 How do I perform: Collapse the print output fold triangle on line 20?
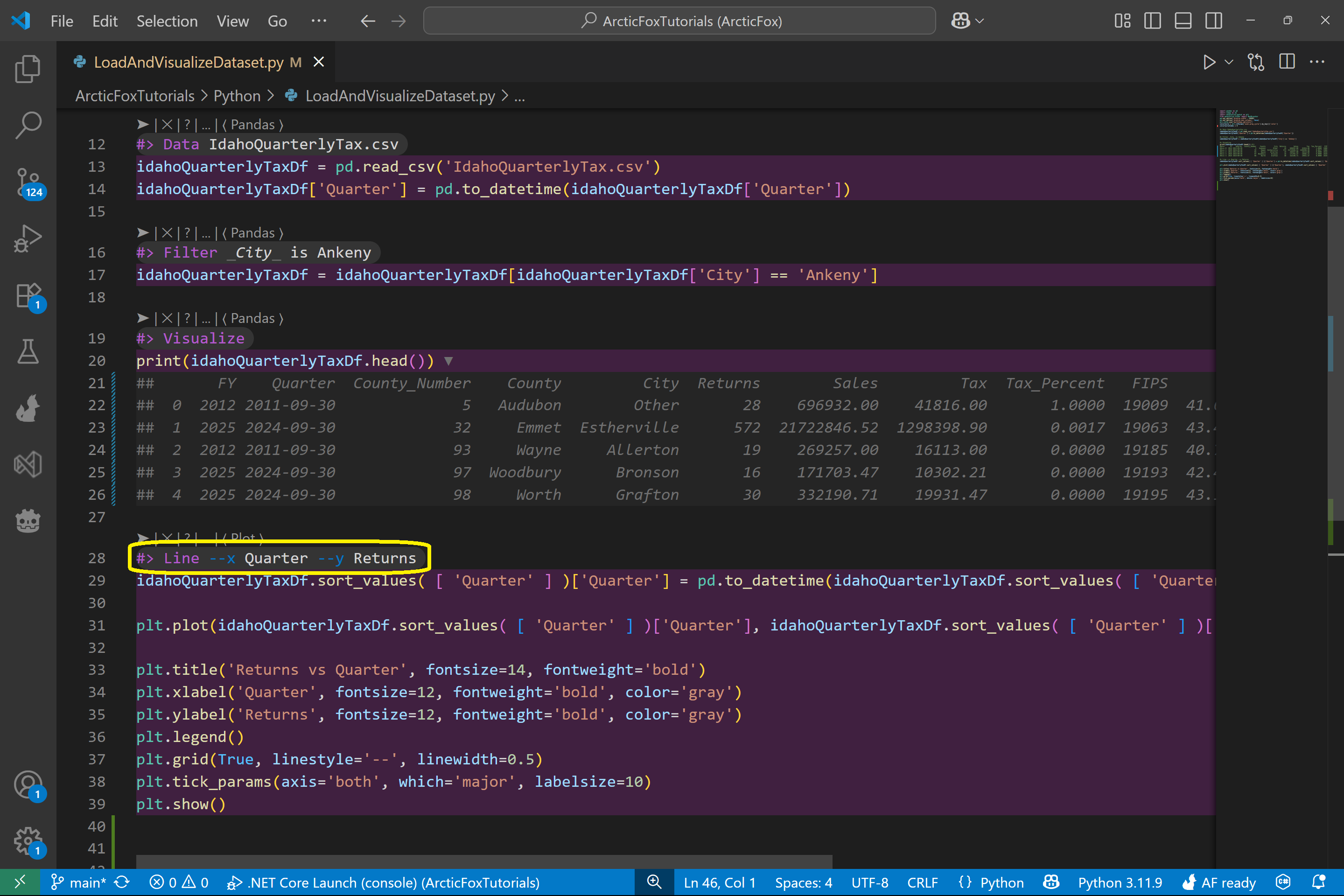448,361
